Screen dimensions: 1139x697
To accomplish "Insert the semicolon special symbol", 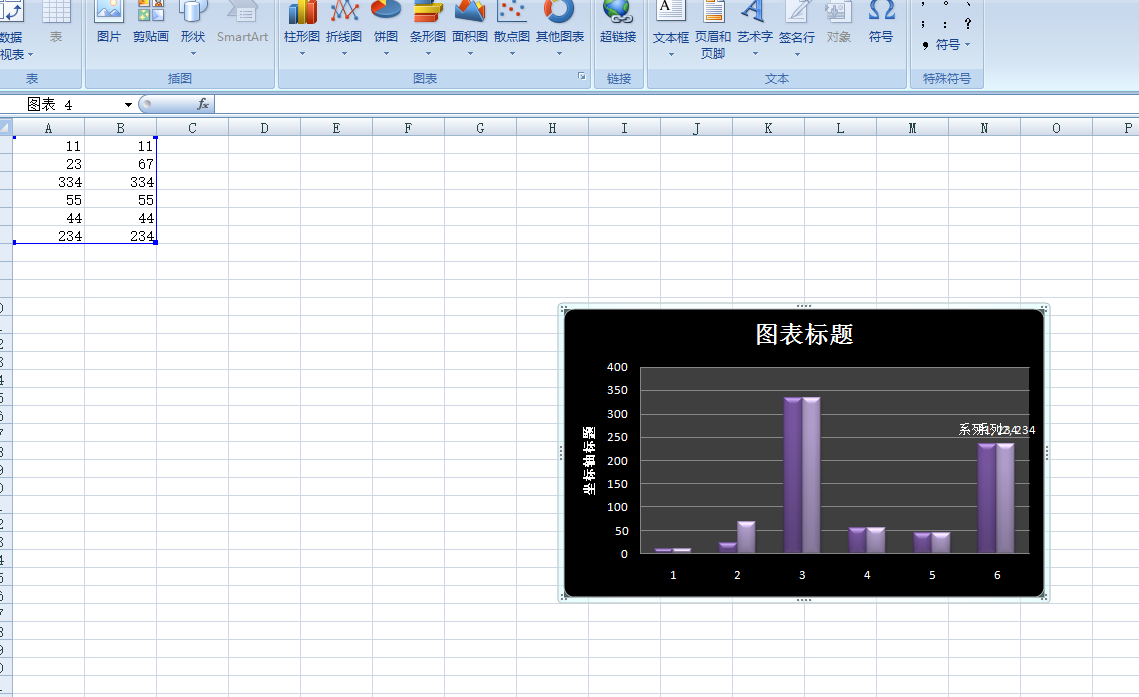I will pyautogui.click(x=923, y=24).
